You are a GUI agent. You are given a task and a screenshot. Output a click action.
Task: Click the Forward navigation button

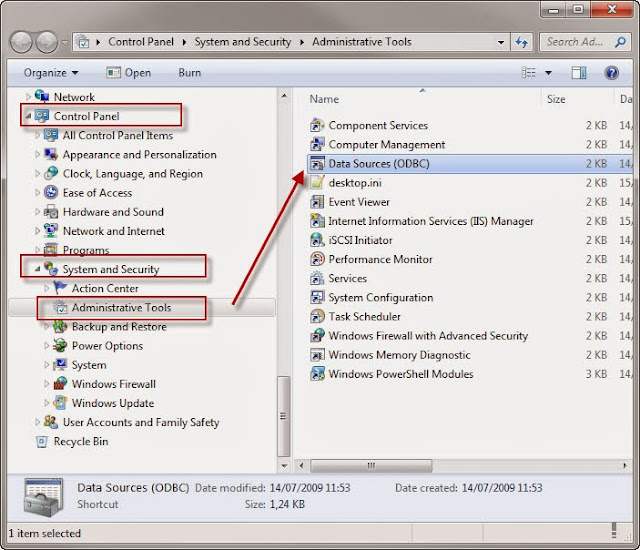click(47, 42)
